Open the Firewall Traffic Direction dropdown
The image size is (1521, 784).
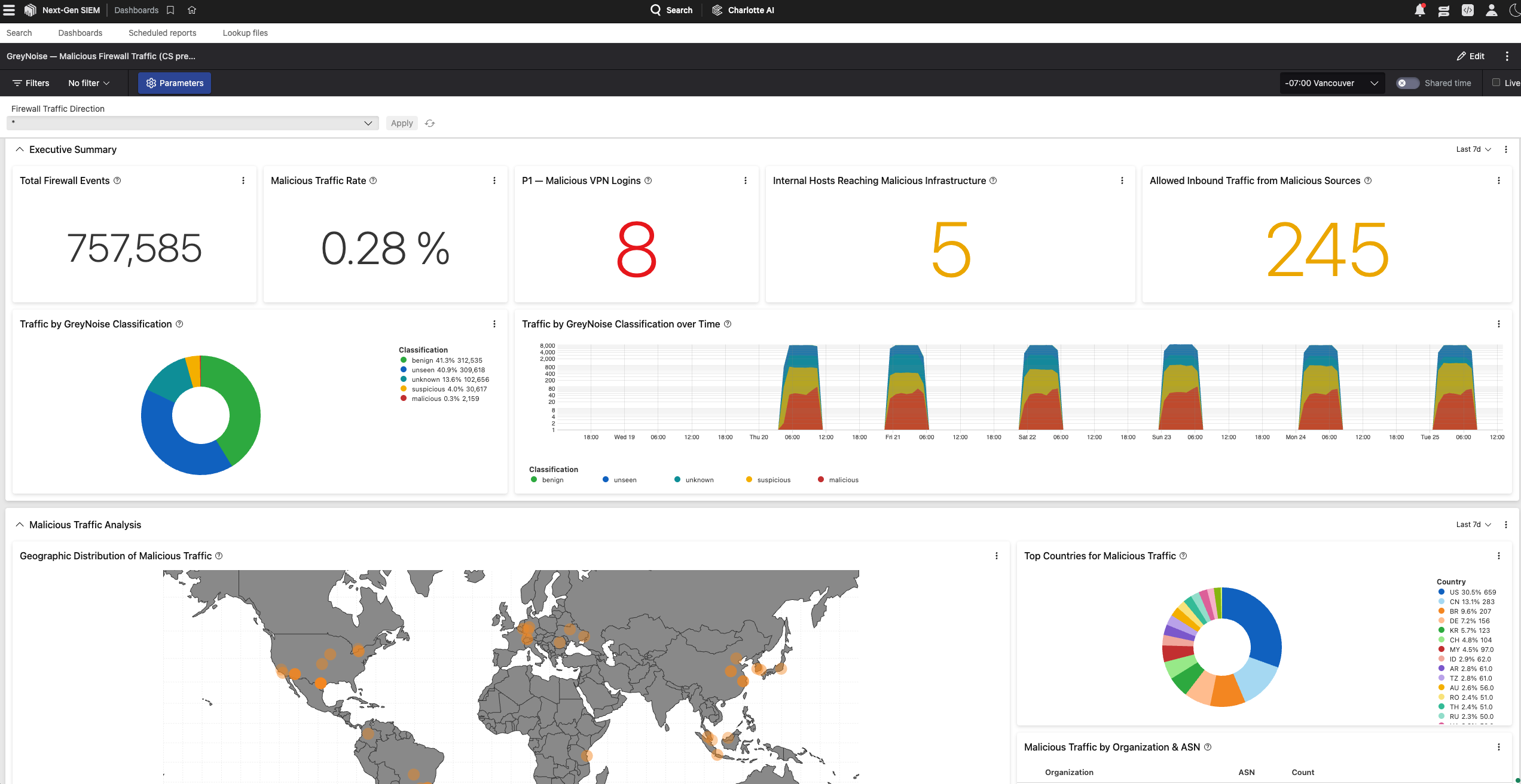coord(193,123)
